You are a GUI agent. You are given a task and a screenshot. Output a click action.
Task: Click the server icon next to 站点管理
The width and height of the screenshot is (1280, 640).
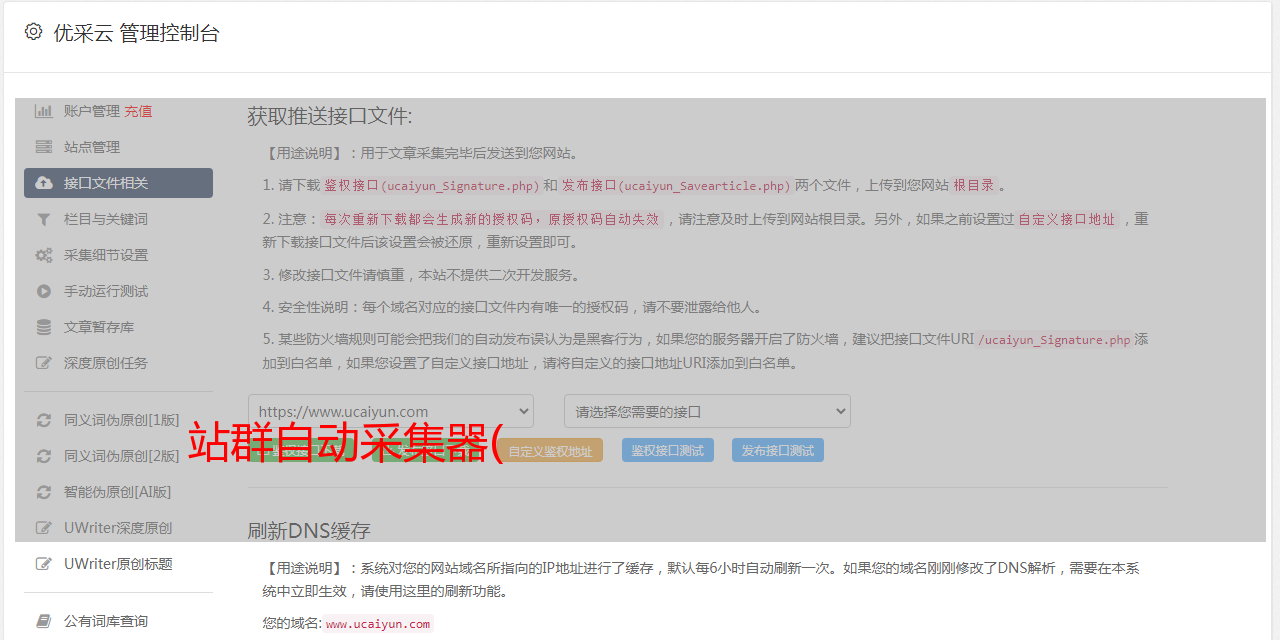44,147
